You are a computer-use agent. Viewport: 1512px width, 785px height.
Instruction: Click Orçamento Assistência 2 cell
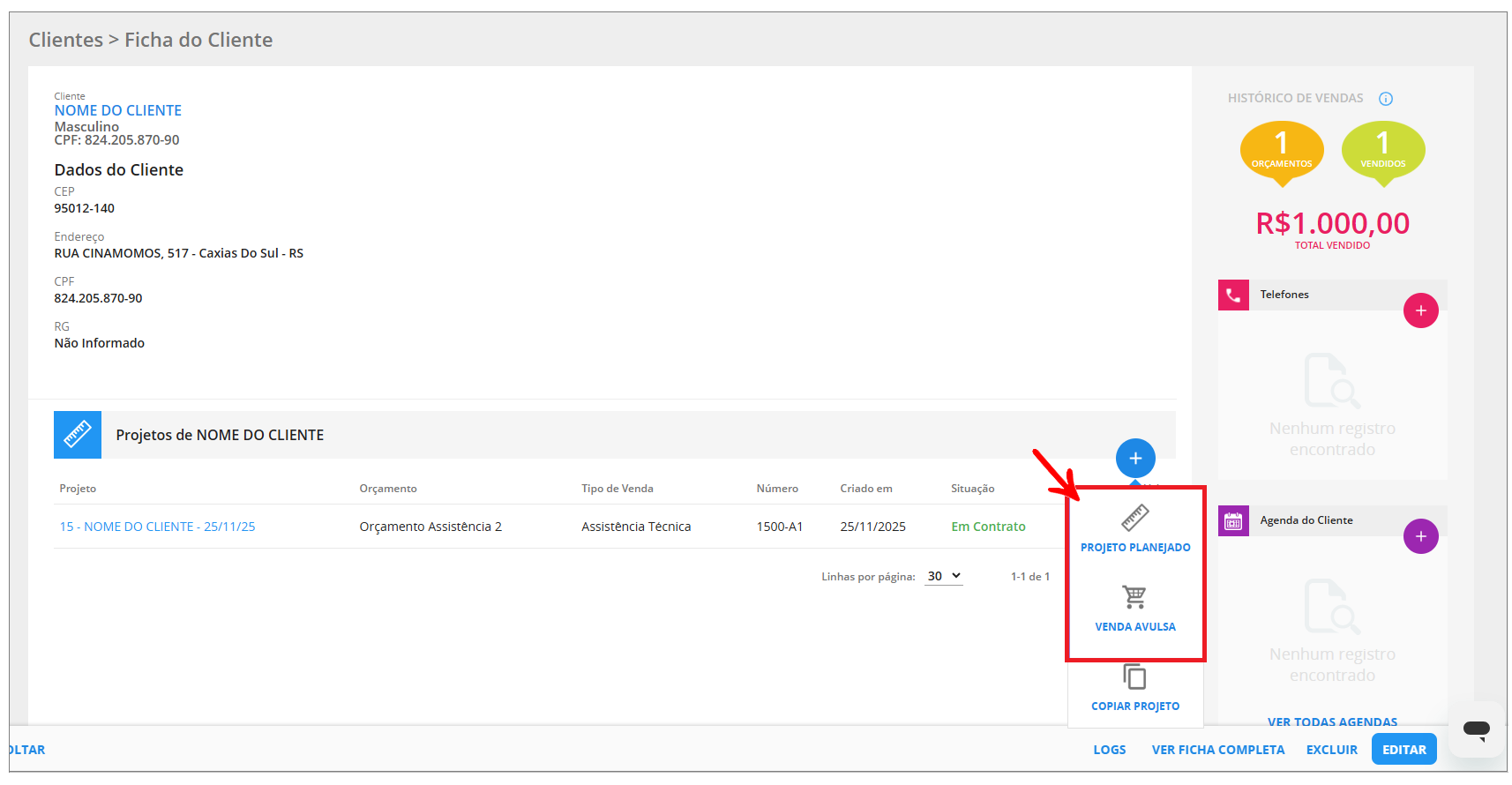click(430, 527)
